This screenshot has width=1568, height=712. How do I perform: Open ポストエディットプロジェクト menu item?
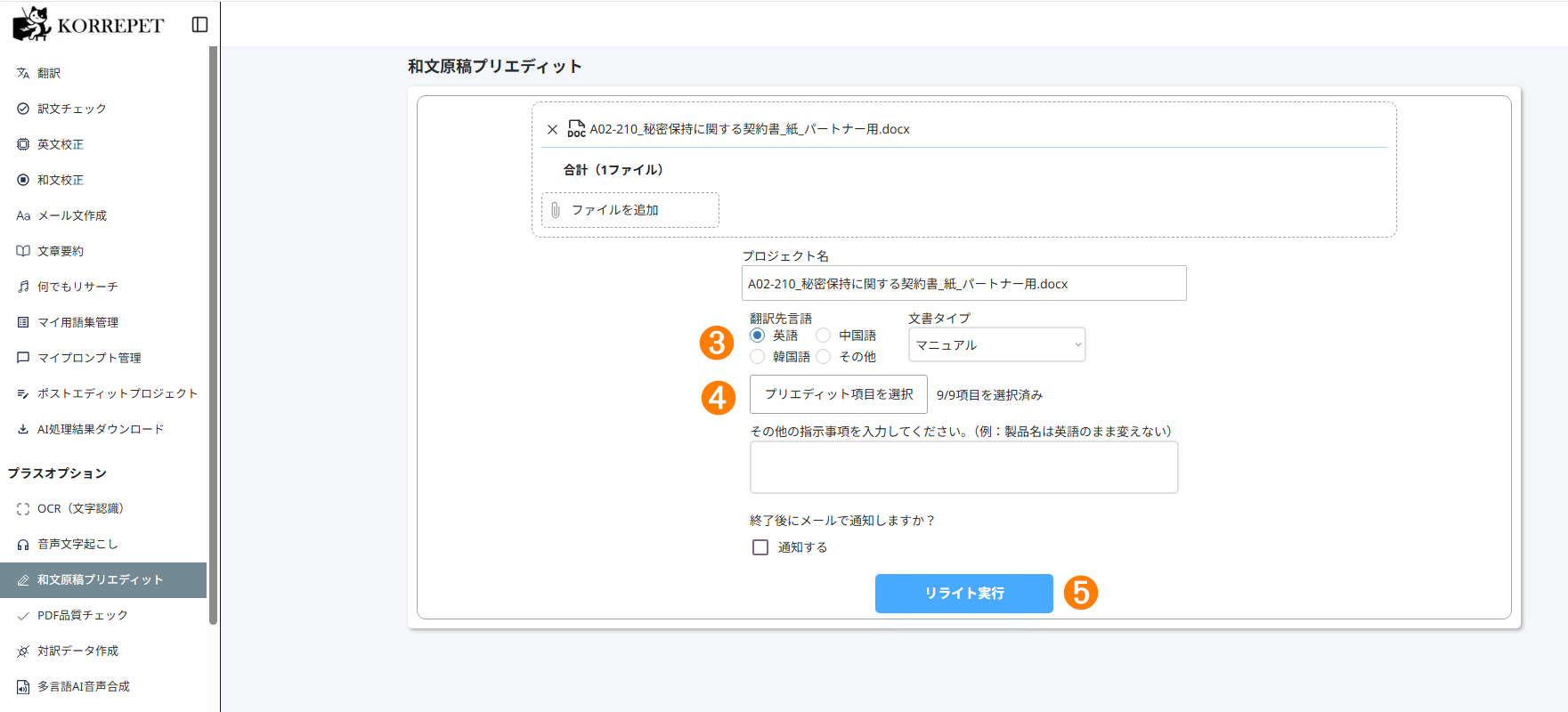pyautogui.click(x=103, y=393)
